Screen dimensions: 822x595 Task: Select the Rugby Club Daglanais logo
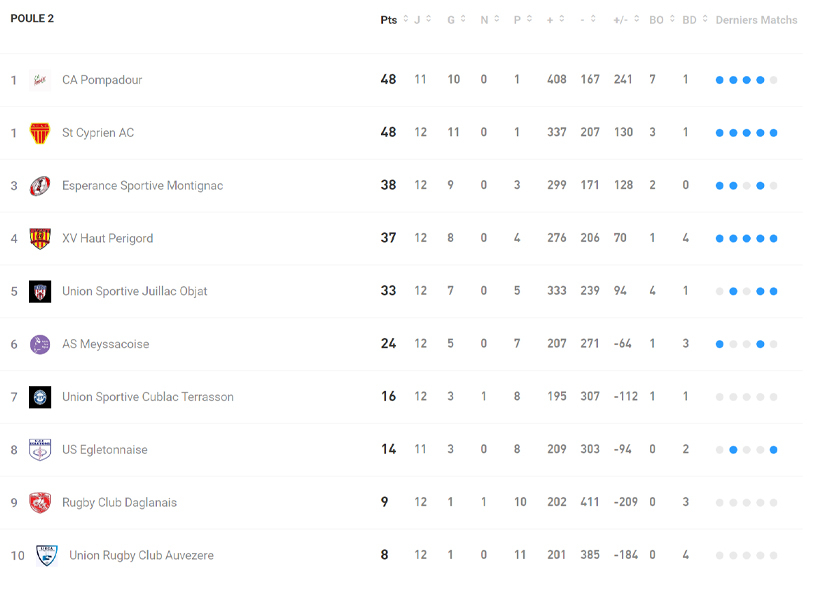pos(40,503)
